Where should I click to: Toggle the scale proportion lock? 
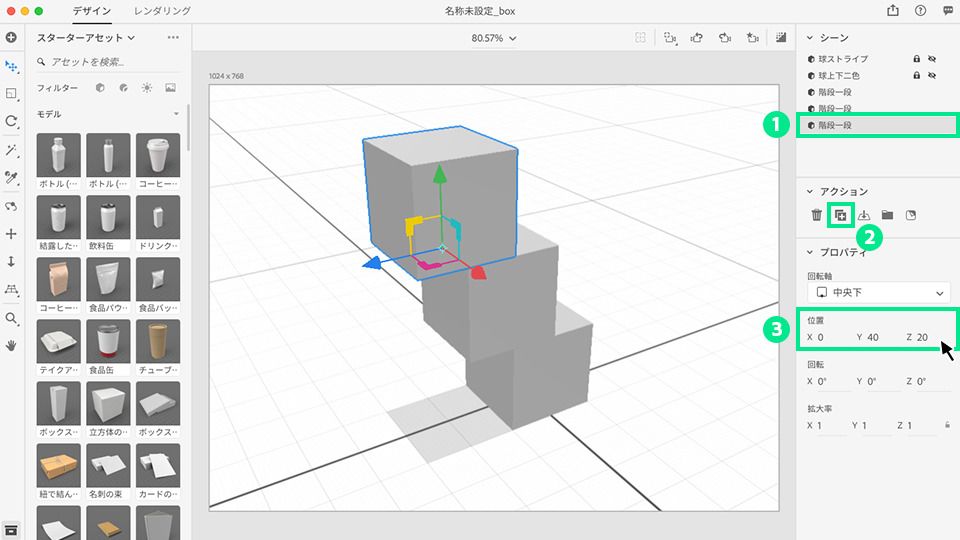tap(947, 426)
